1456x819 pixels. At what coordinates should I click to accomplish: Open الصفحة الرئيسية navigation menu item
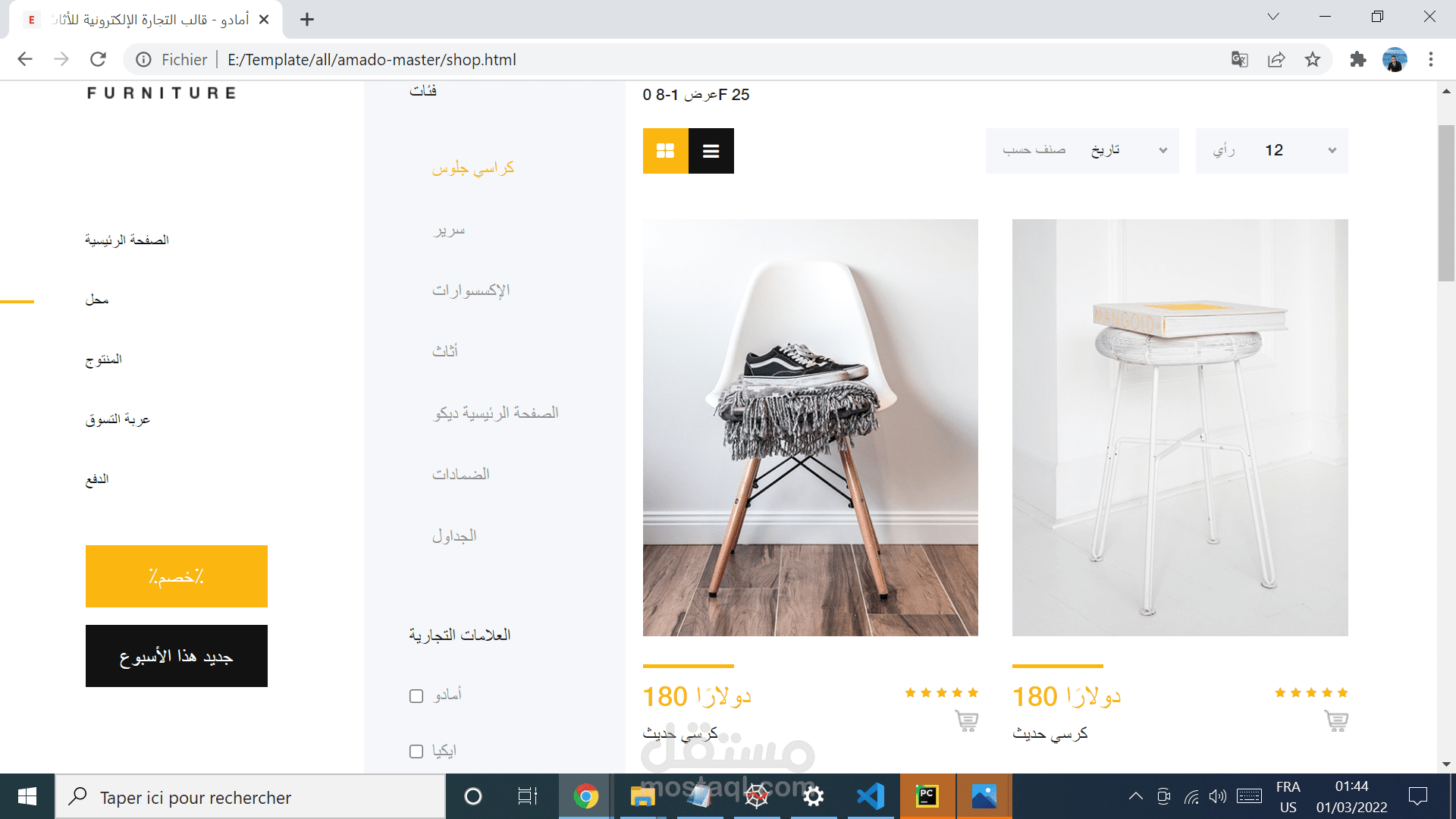coord(127,240)
